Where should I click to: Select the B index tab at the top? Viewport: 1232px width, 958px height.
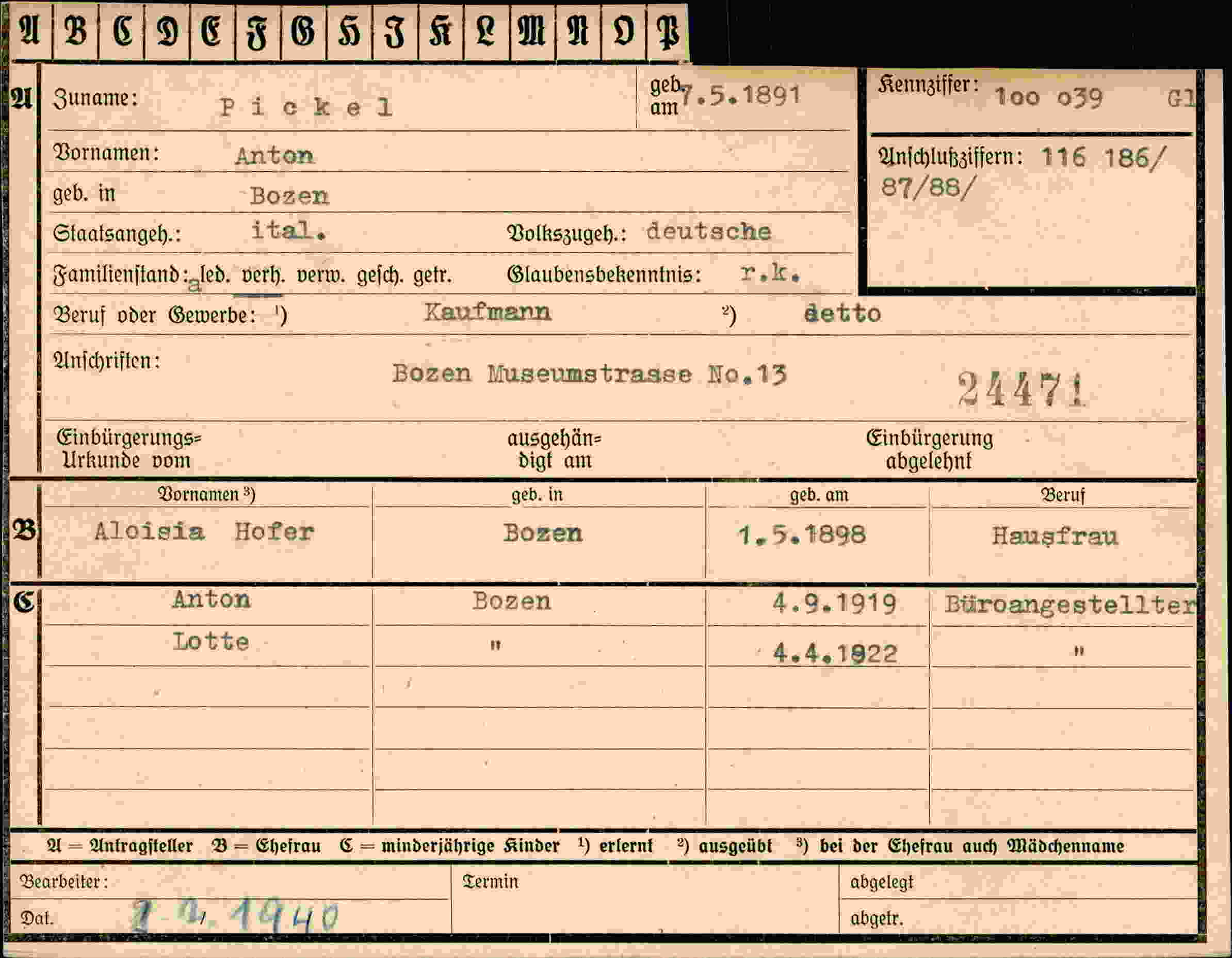click(76, 31)
